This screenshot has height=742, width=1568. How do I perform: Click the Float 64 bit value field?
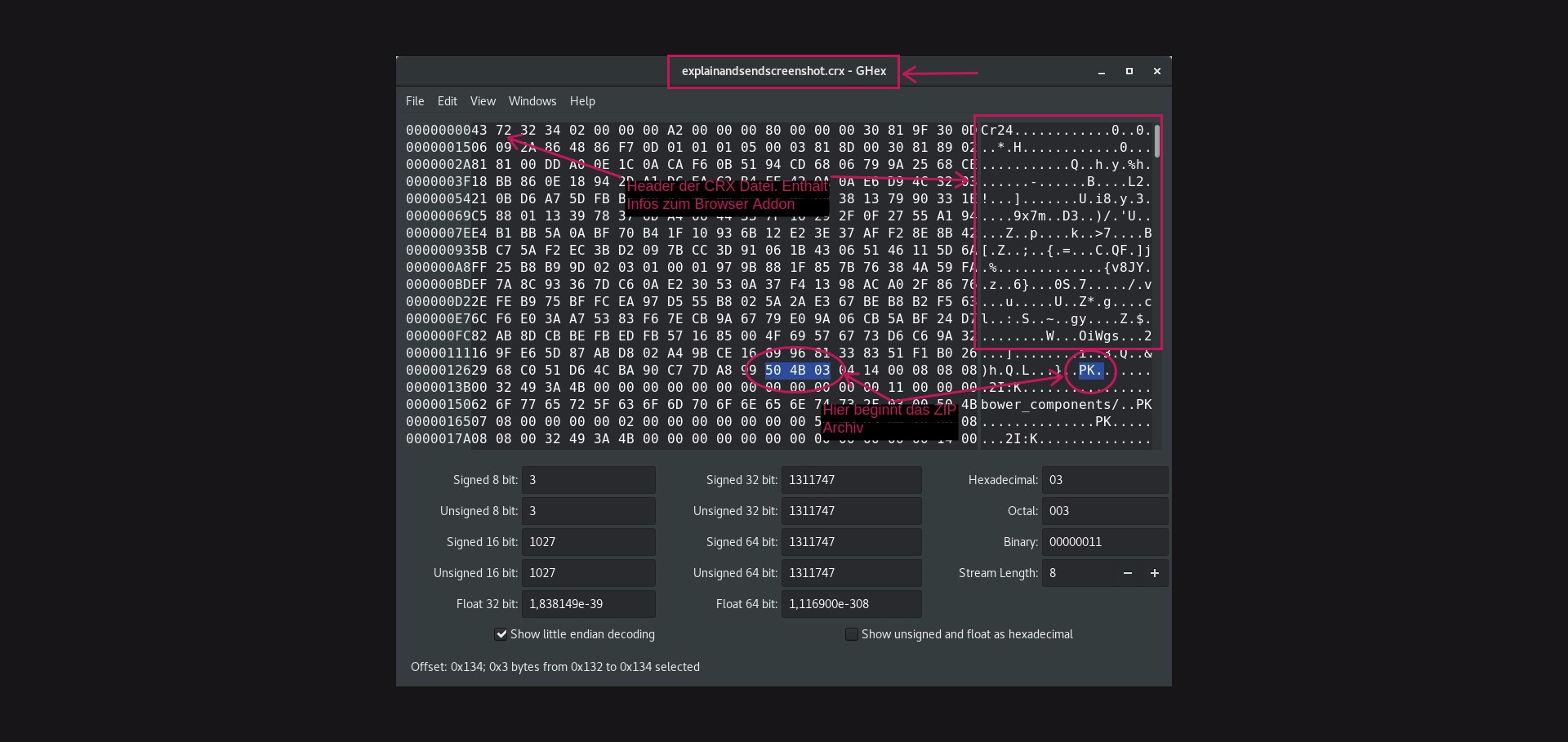point(851,604)
